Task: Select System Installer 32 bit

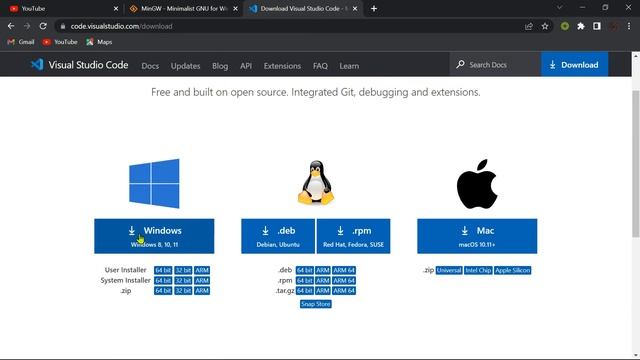Action: [183, 280]
